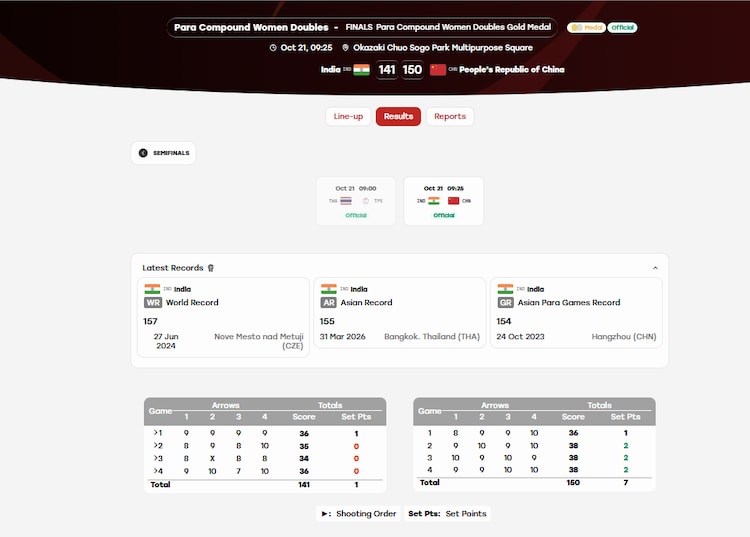
Task: Click China's score 150 in header
Action: (x=412, y=70)
